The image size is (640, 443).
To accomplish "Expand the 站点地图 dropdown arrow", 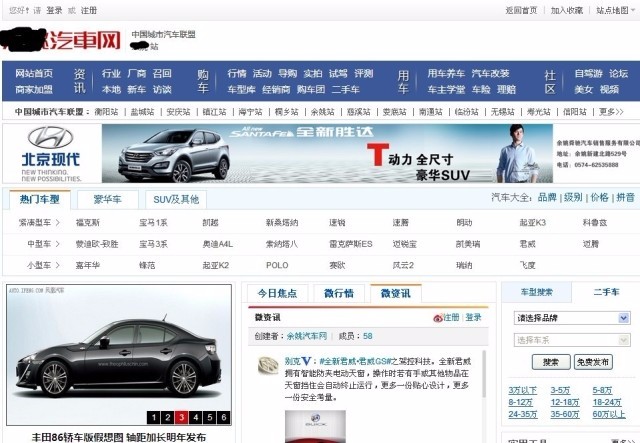I will tap(633, 10).
